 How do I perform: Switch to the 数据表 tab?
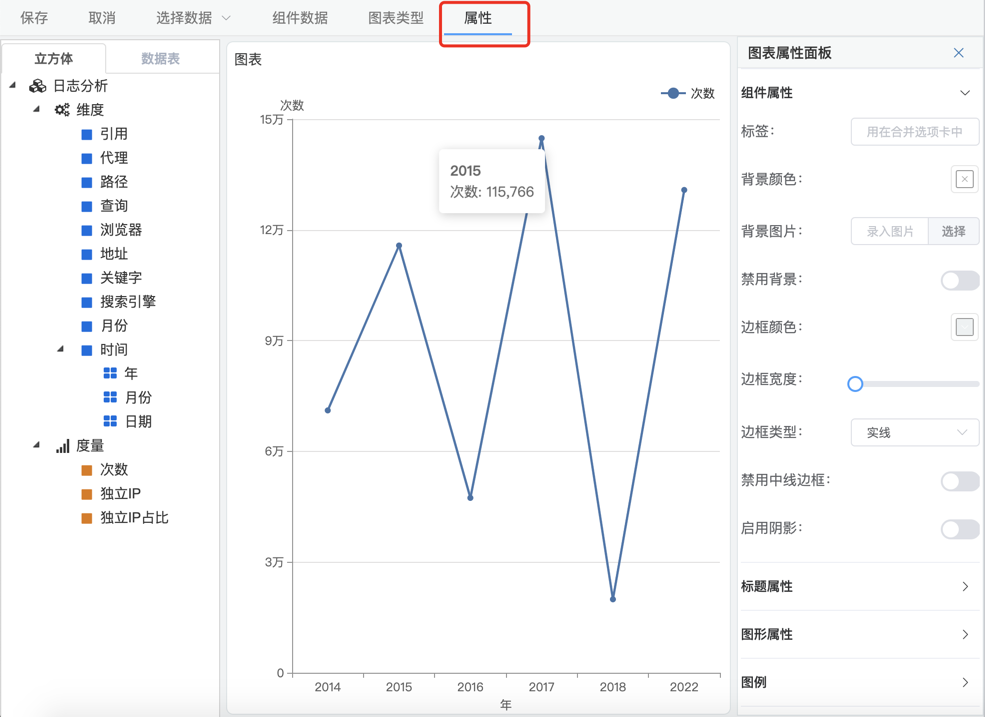click(x=160, y=59)
